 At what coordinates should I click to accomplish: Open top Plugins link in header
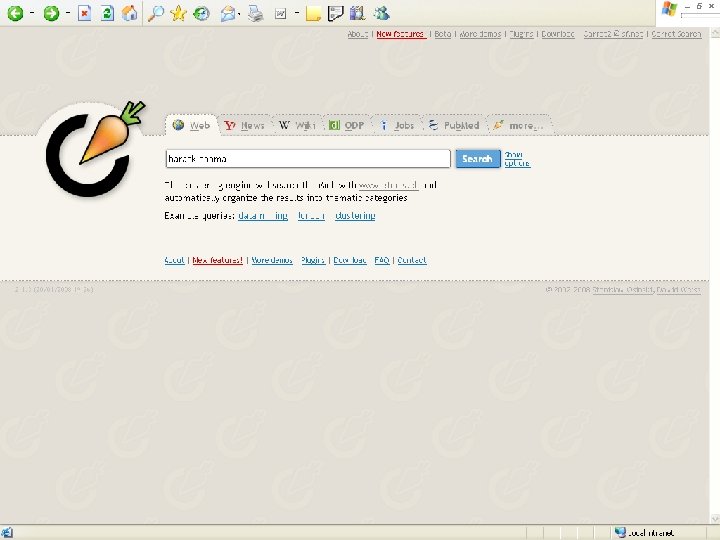522,34
